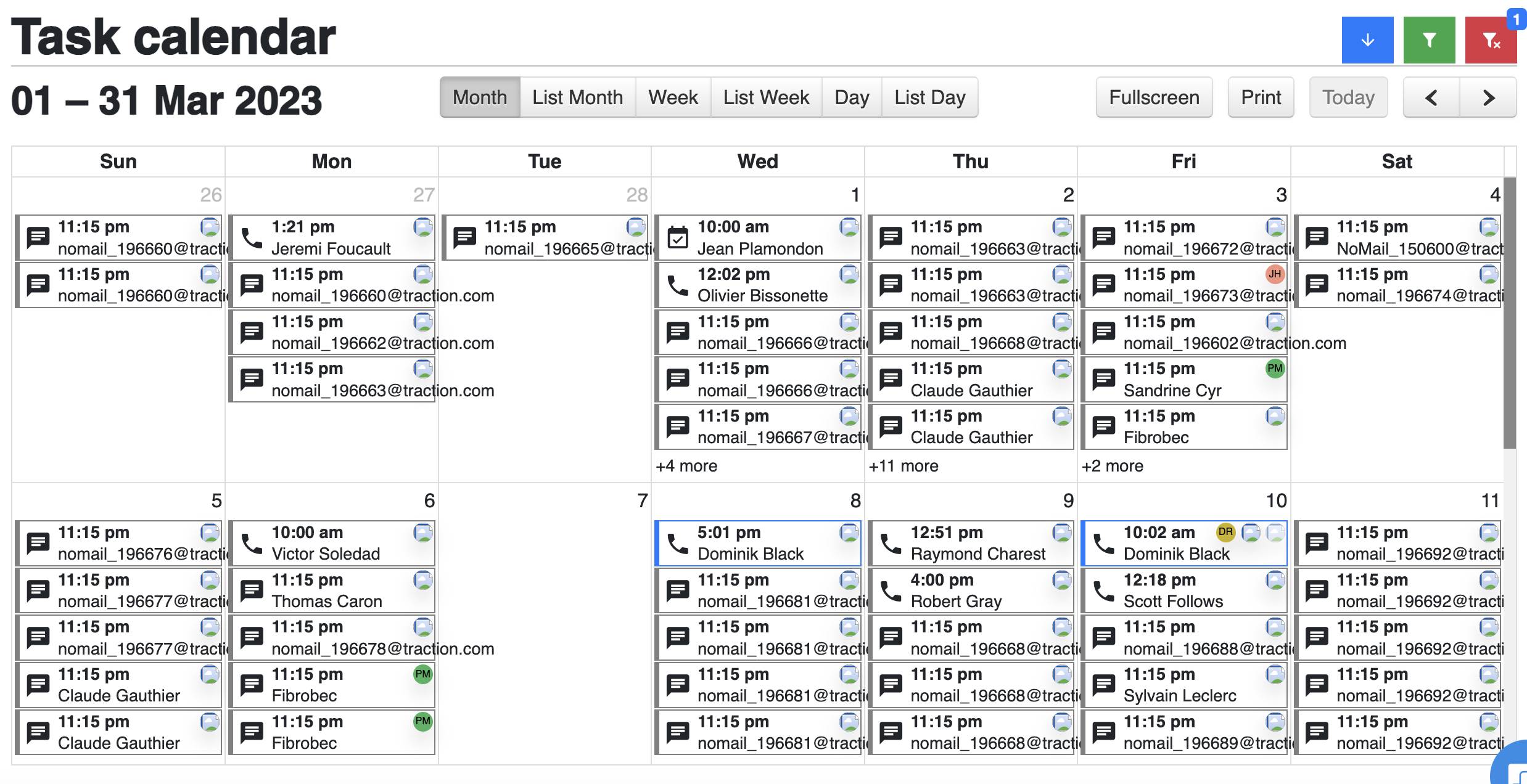Switch to the Week view
Screen dimensions: 1527x784
tap(673, 97)
